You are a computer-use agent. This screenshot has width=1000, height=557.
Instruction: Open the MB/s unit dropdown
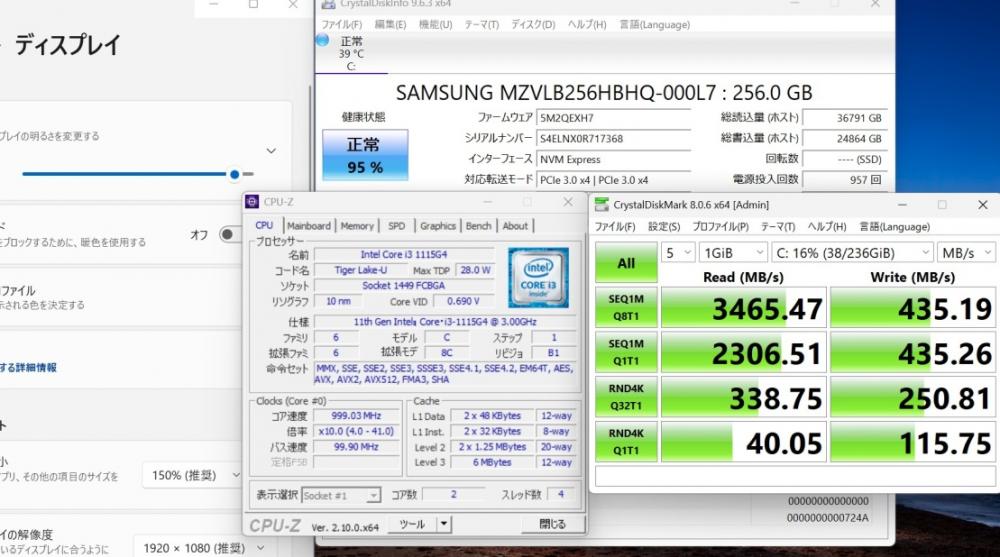pos(966,253)
